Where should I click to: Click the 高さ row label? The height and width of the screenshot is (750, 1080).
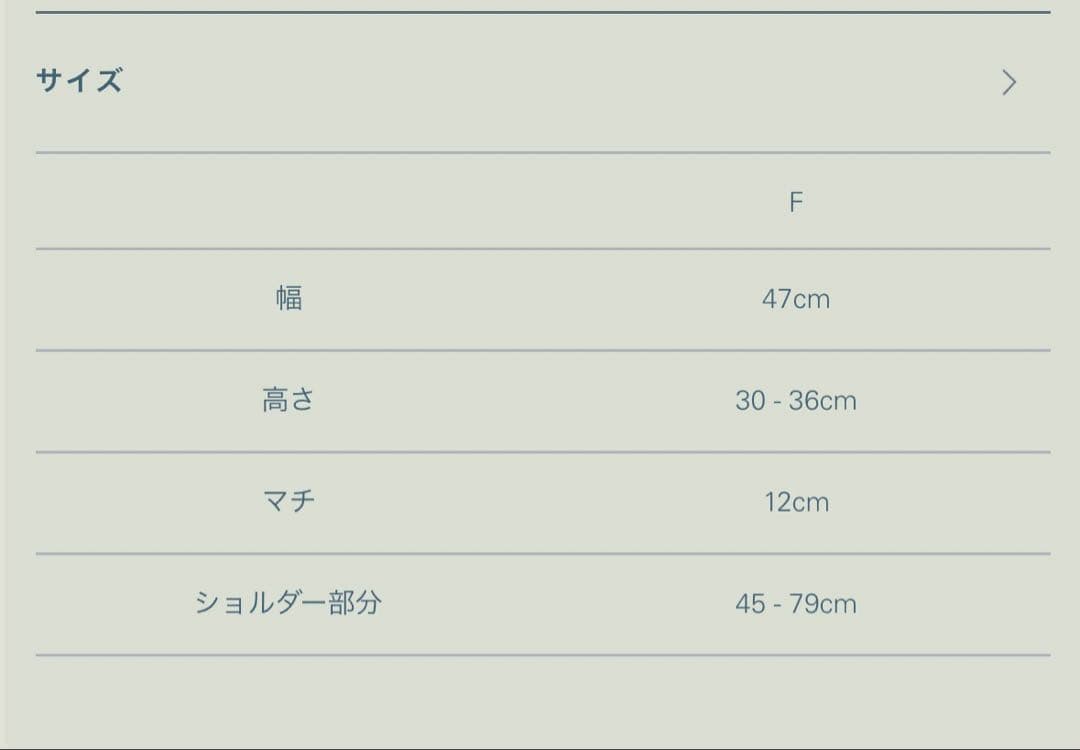(289, 400)
